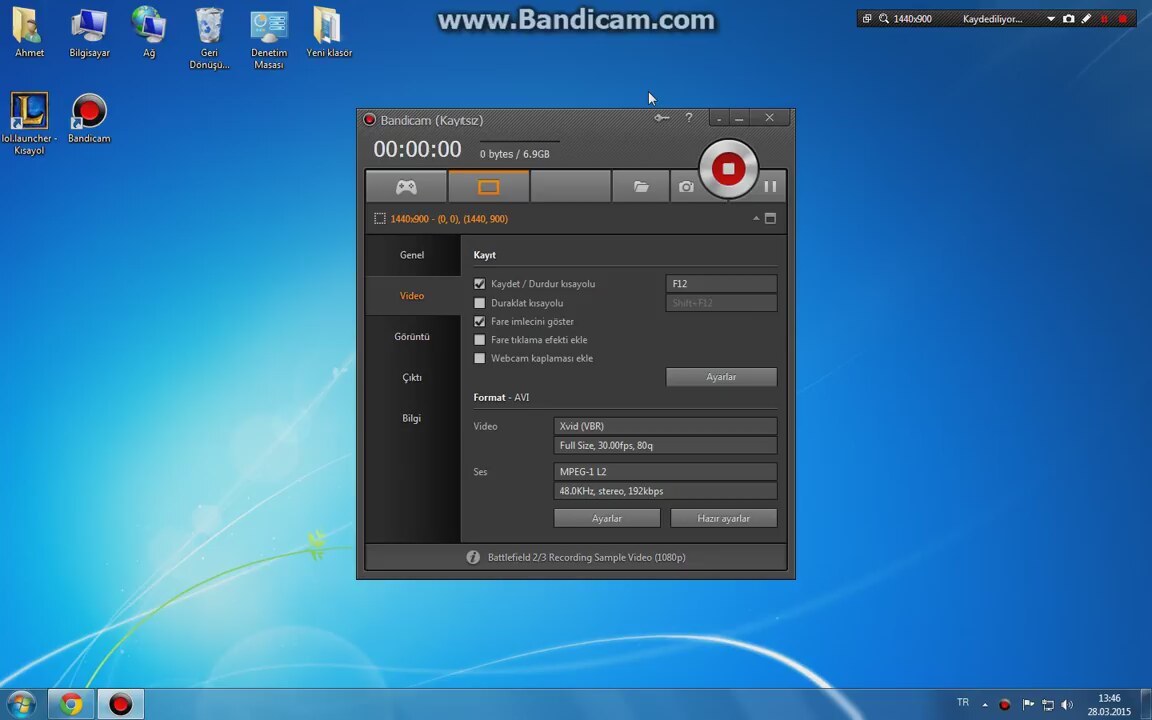1152x720 pixels.
Task: Click the MPEG-1 L2 audio codec field
Action: (665, 472)
